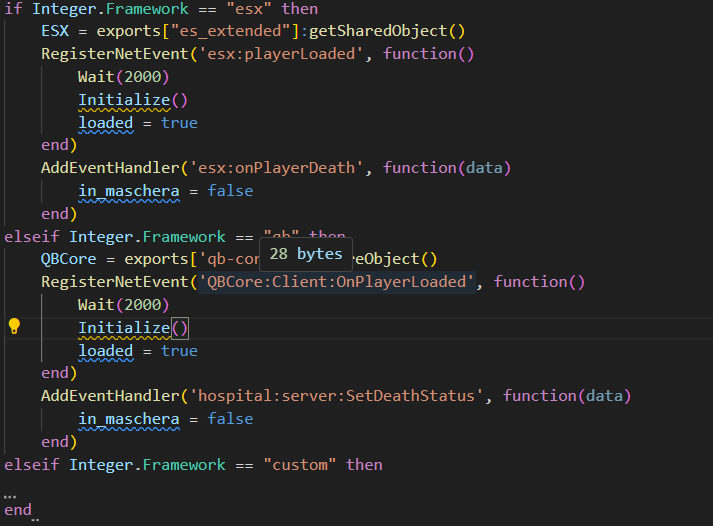Click the final 'end' keyword at the bottom
Screen dimensions: 713x526
pyautogui.click(x=18, y=510)
